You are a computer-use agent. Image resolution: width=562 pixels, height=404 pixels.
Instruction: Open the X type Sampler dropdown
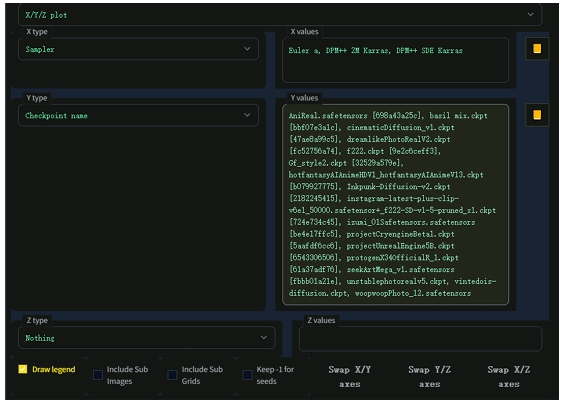pyautogui.click(x=138, y=49)
